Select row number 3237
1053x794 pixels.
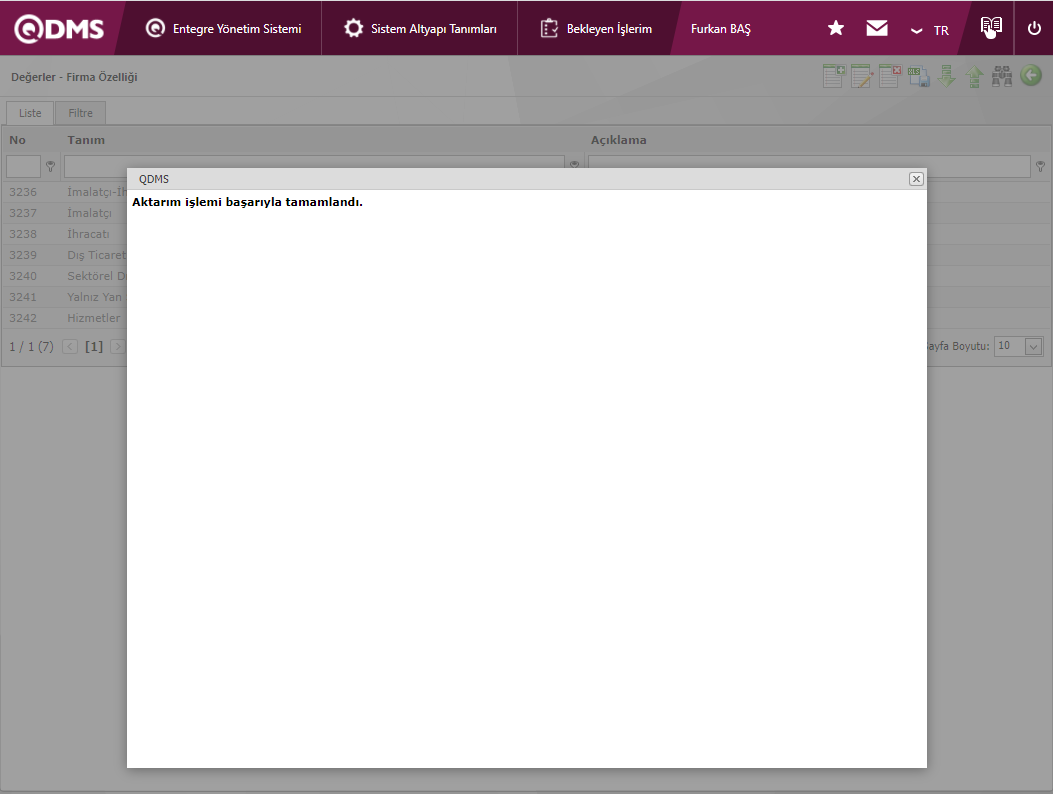coord(23,213)
